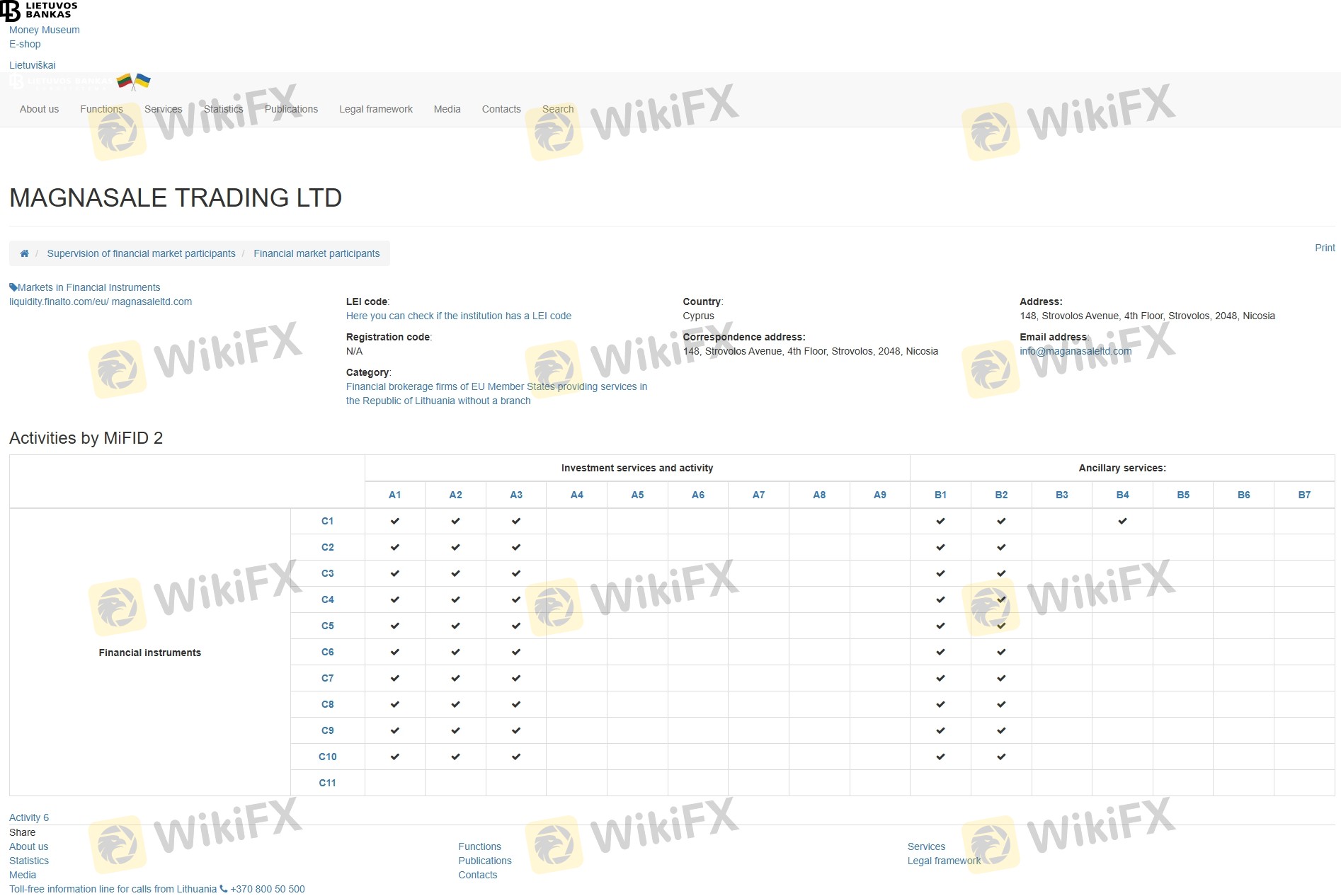Click the A2 column header
1341x896 pixels.
[455, 495]
